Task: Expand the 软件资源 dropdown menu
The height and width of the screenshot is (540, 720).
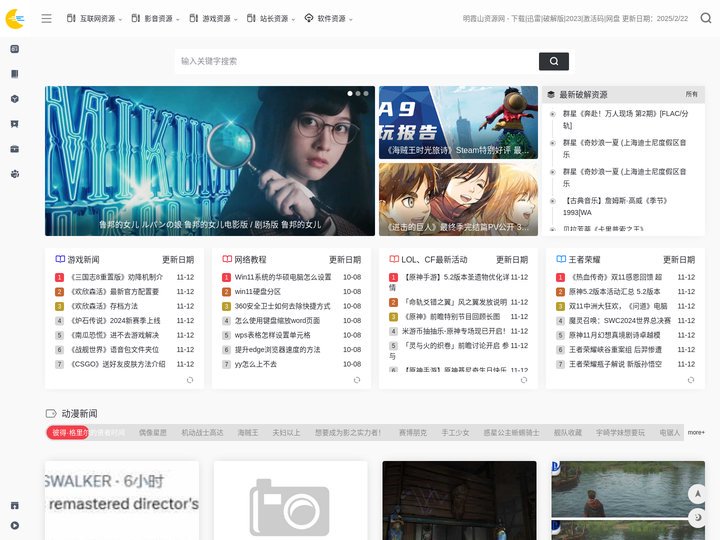Action: point(329,18)
